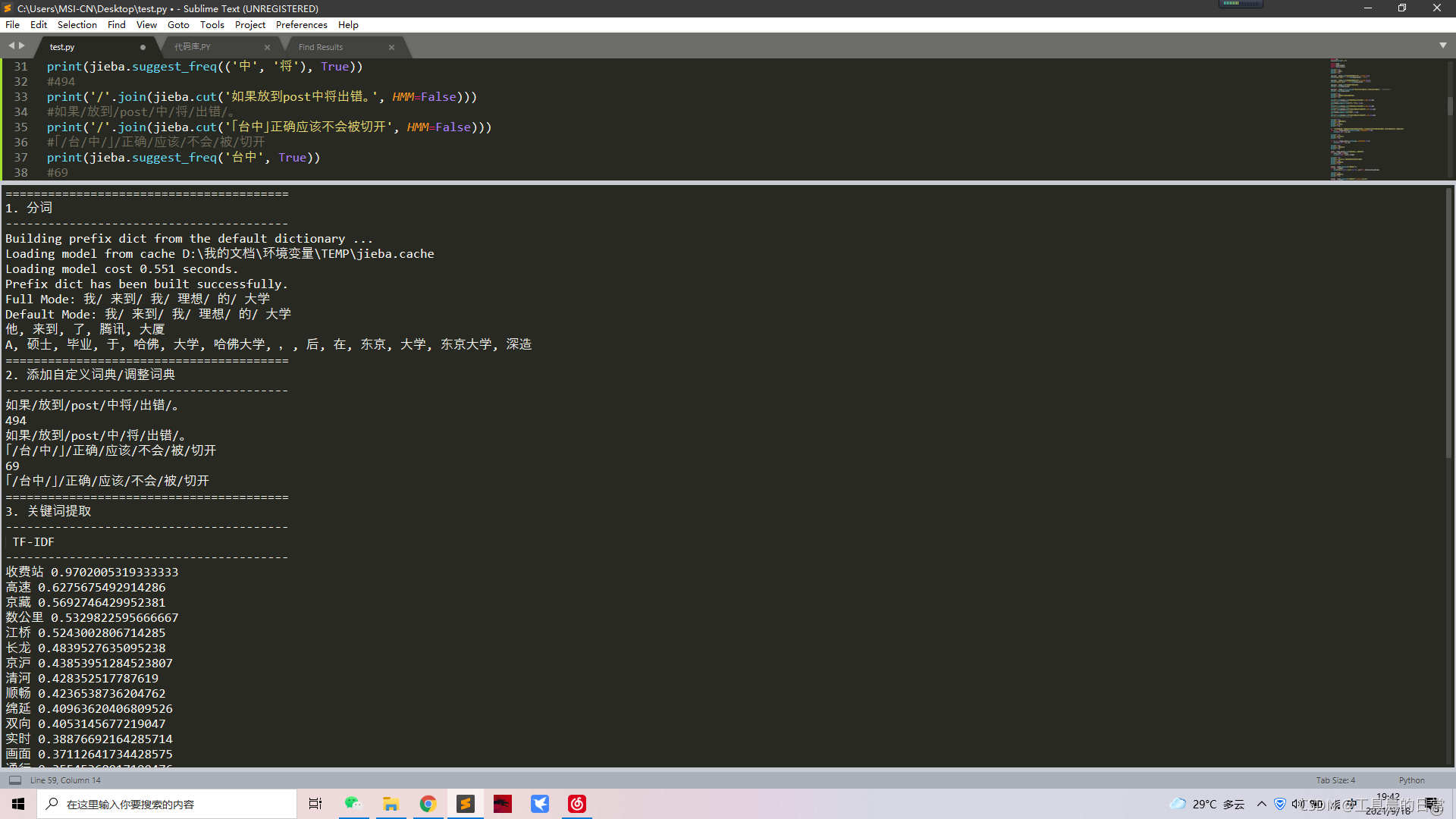1456x819 pixels.
Task: Open the weather widget showing 29°C
Action: click(x=1207, y=804)
